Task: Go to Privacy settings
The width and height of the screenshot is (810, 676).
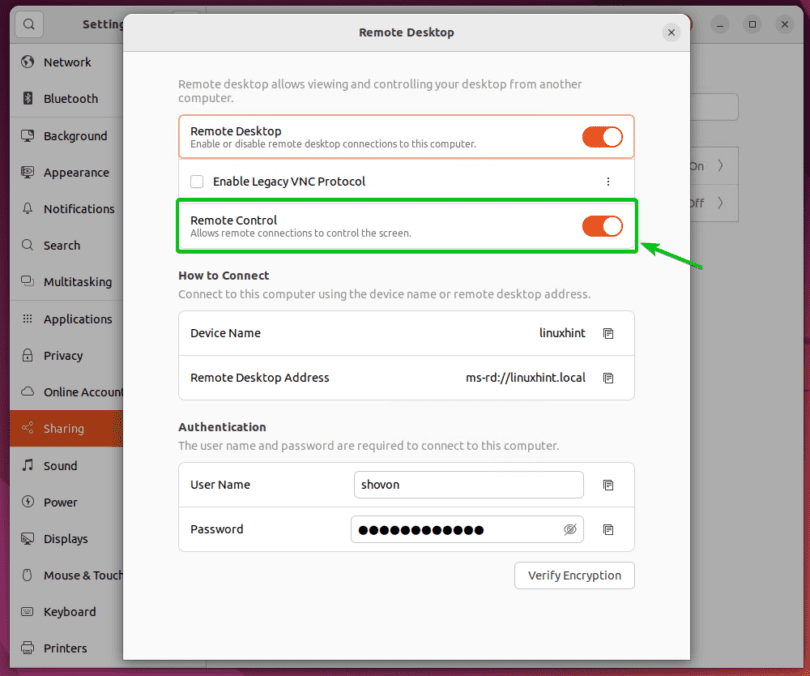Action: [63, 356]
